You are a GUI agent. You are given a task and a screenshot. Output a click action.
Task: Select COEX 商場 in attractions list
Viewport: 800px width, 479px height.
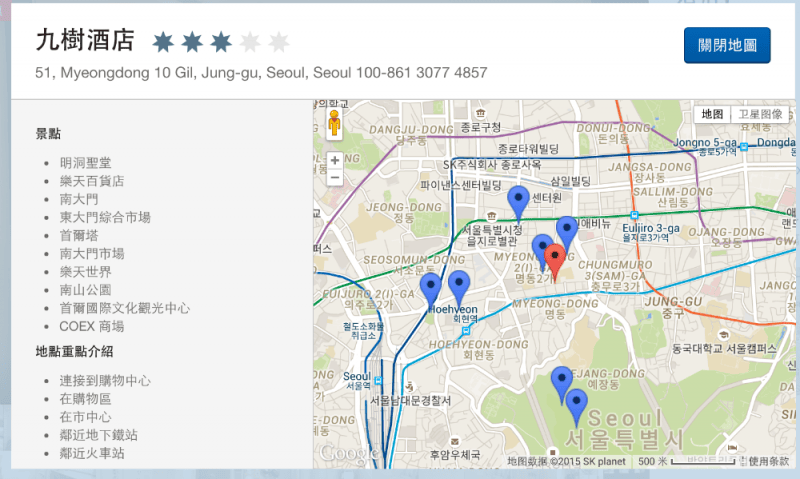92,326
